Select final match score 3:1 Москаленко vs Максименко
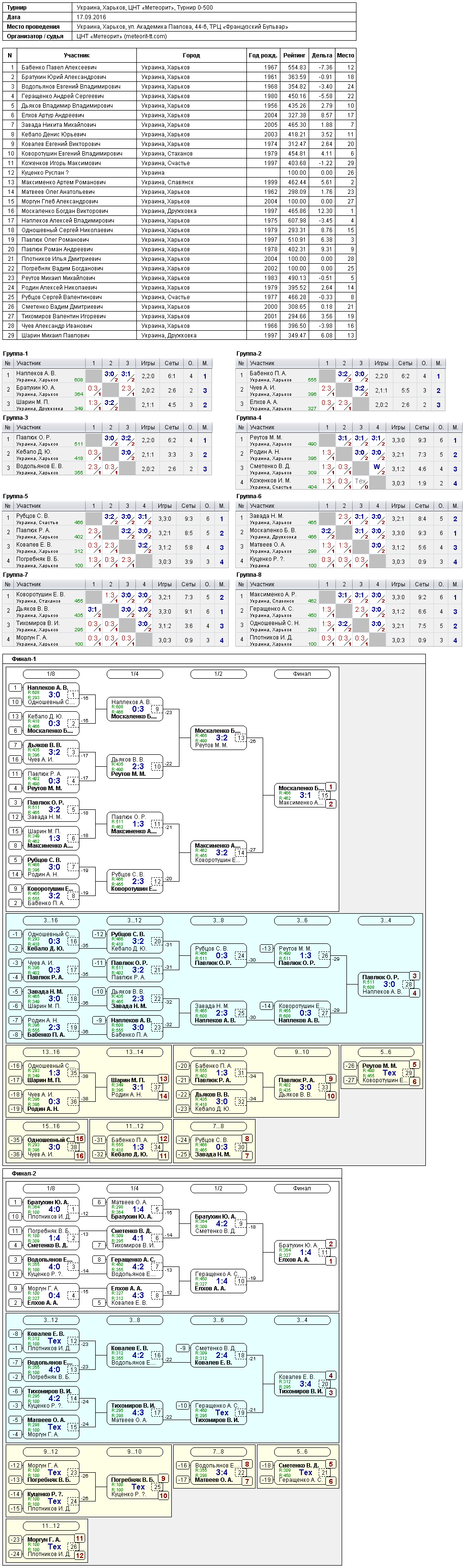Image resolution: width=467 pixels, height=1568 pixels. [305, 795]
